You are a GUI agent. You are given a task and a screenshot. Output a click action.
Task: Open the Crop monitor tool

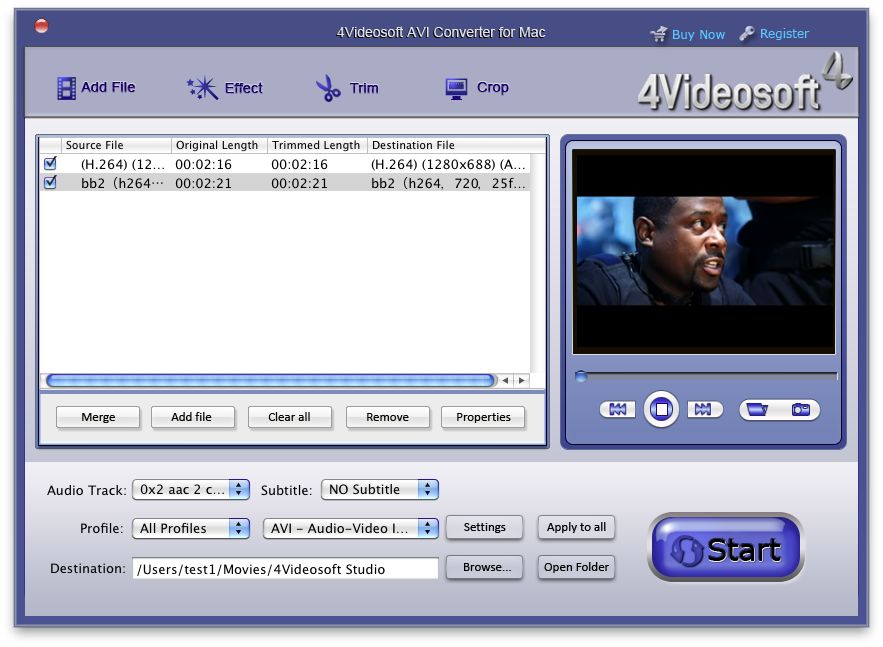point(456,88)
